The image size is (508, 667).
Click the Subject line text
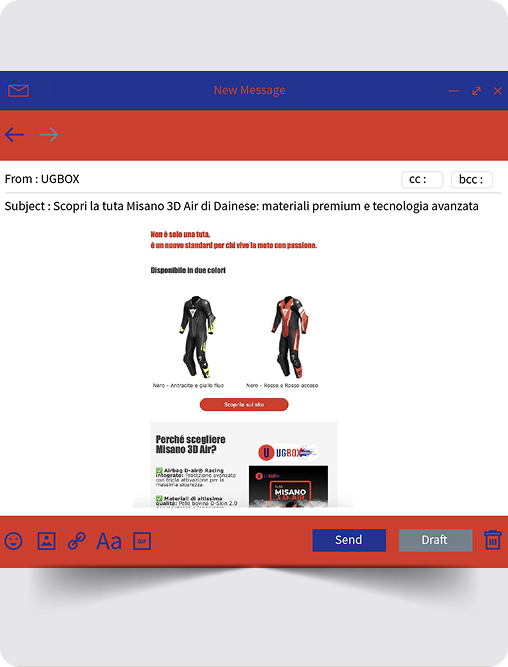click(241, 206)
